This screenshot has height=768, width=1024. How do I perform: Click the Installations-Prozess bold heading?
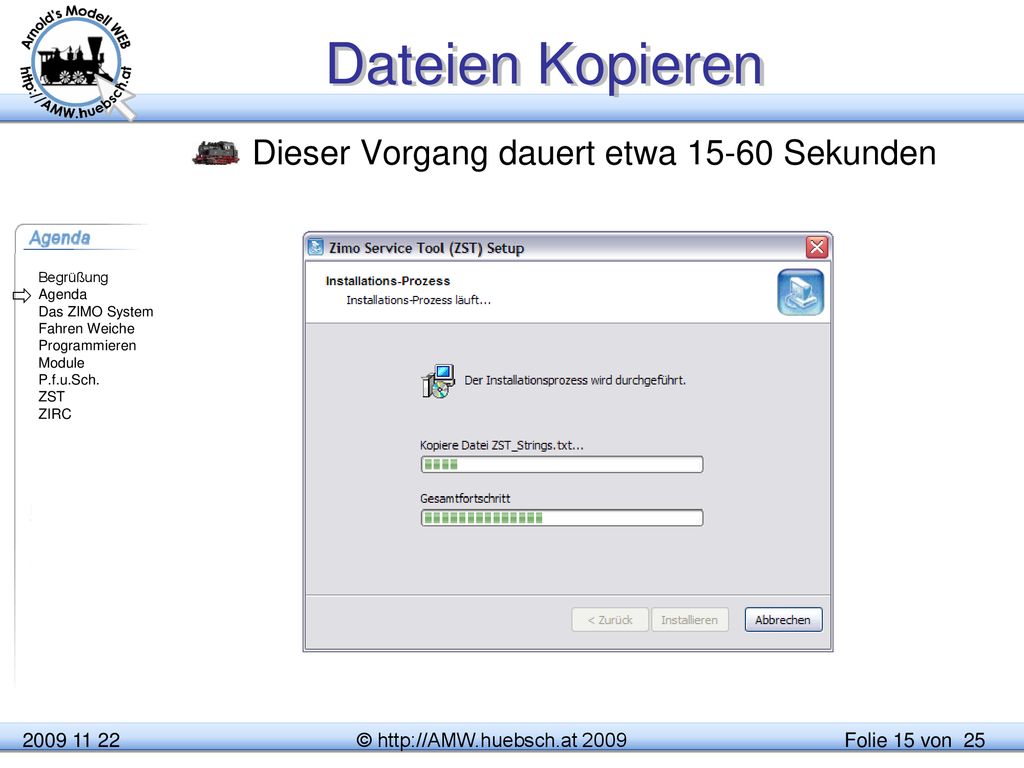[388, 281]
